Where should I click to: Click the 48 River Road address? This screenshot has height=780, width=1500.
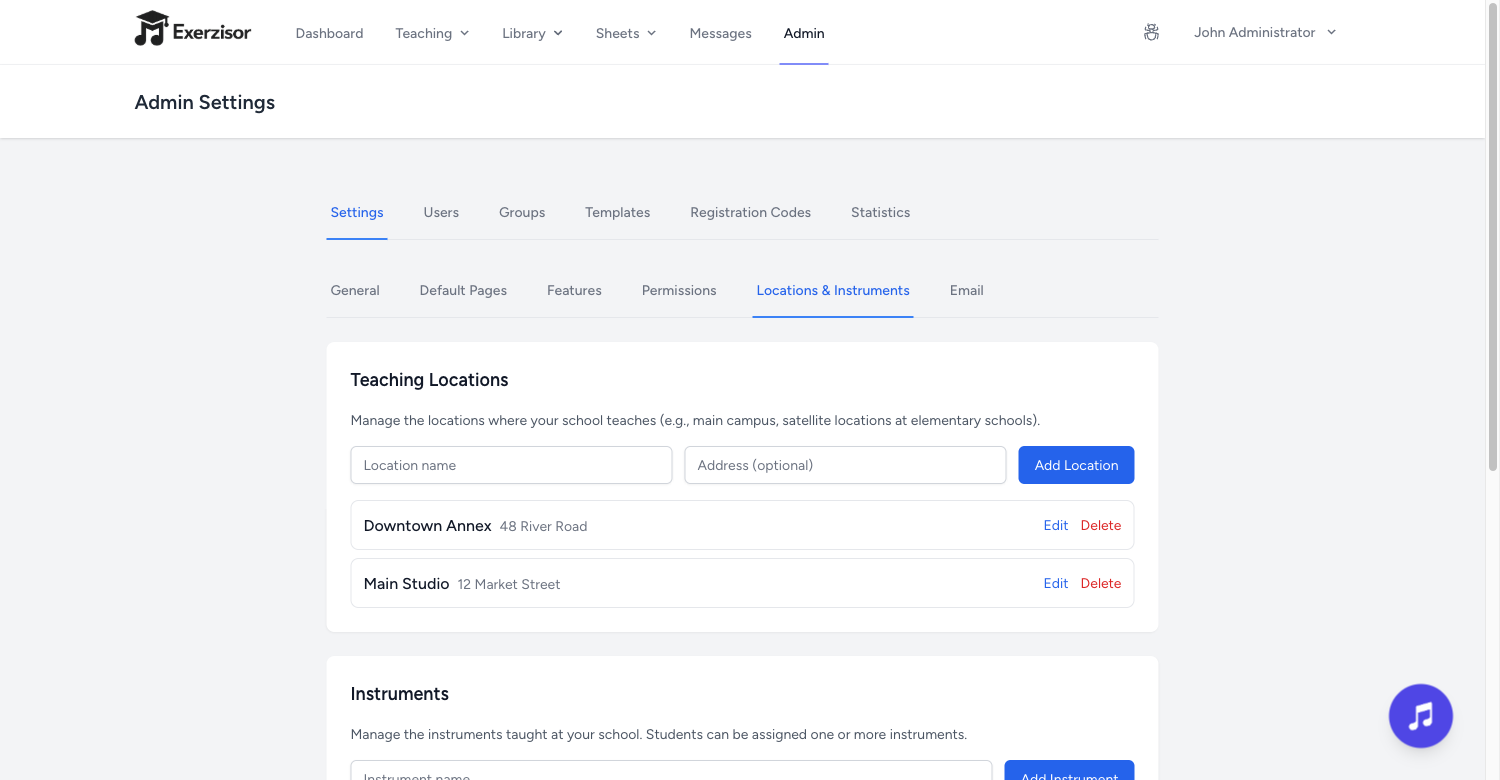click(x=543, y=526)
